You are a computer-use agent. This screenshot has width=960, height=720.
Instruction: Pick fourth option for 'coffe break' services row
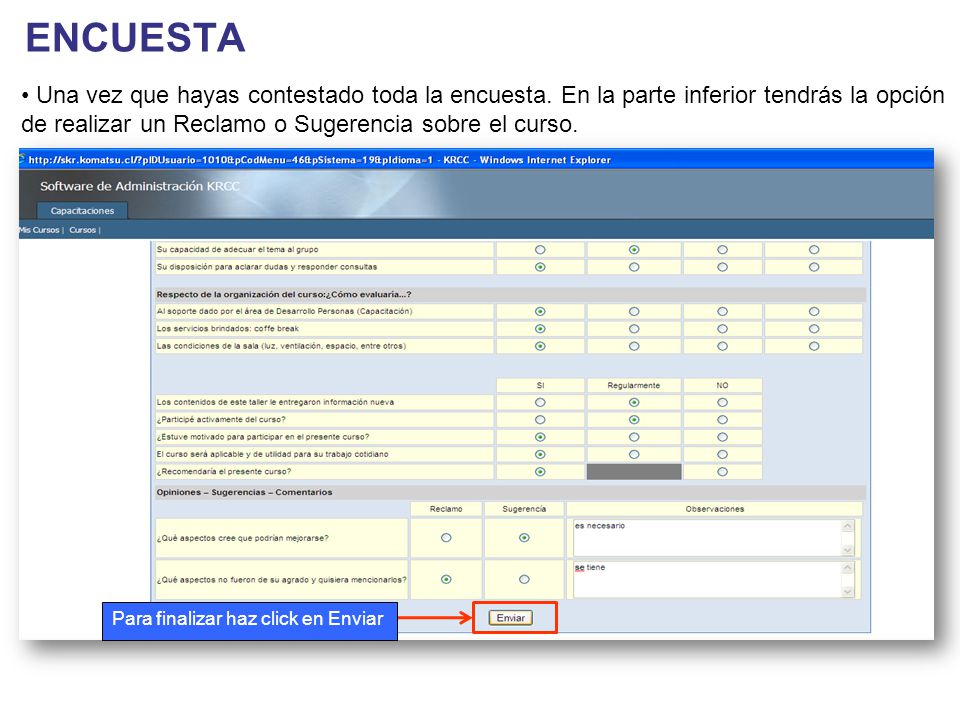point(814,329)
